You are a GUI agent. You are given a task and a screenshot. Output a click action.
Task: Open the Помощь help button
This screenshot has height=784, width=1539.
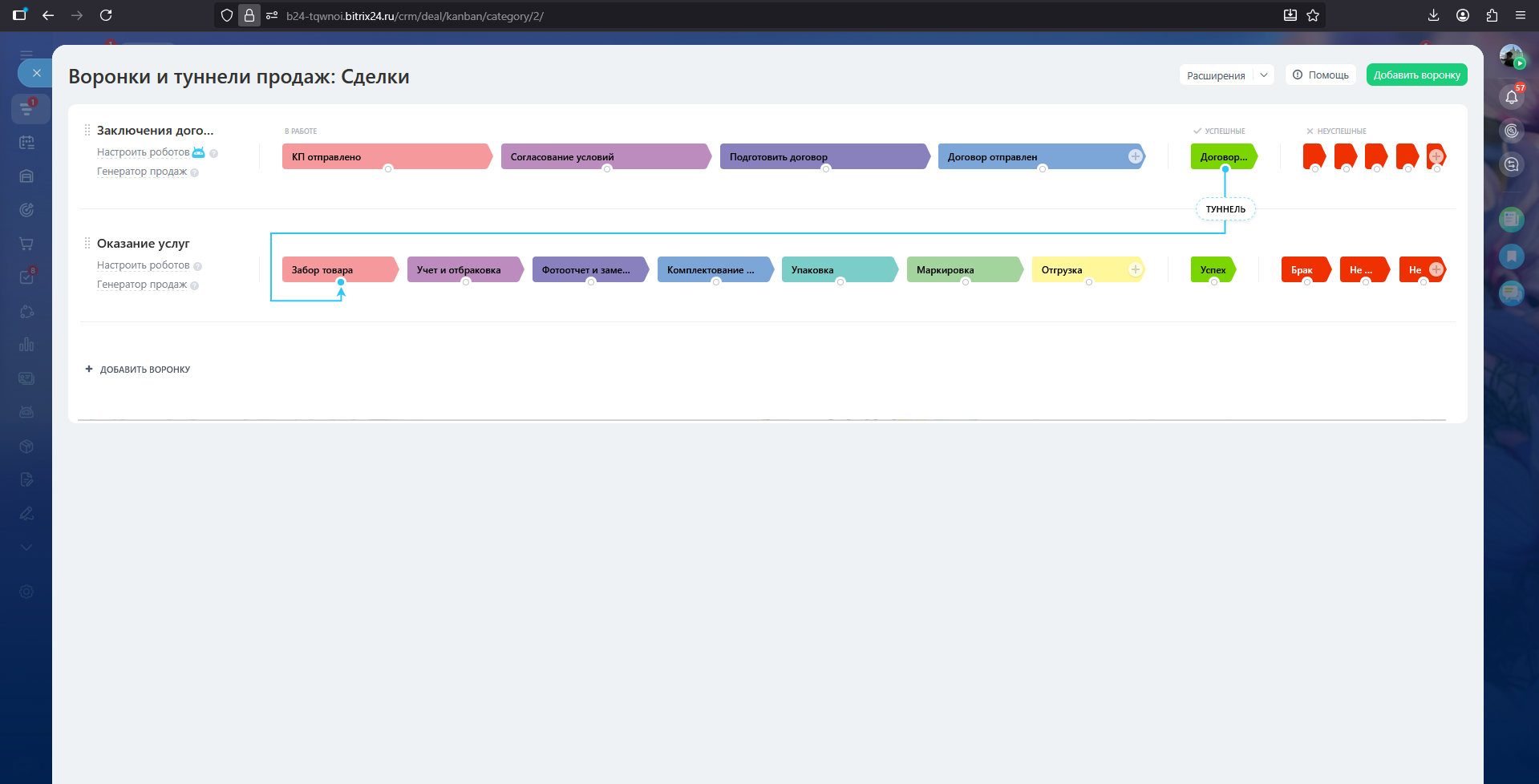click(x=1320, y=75)
